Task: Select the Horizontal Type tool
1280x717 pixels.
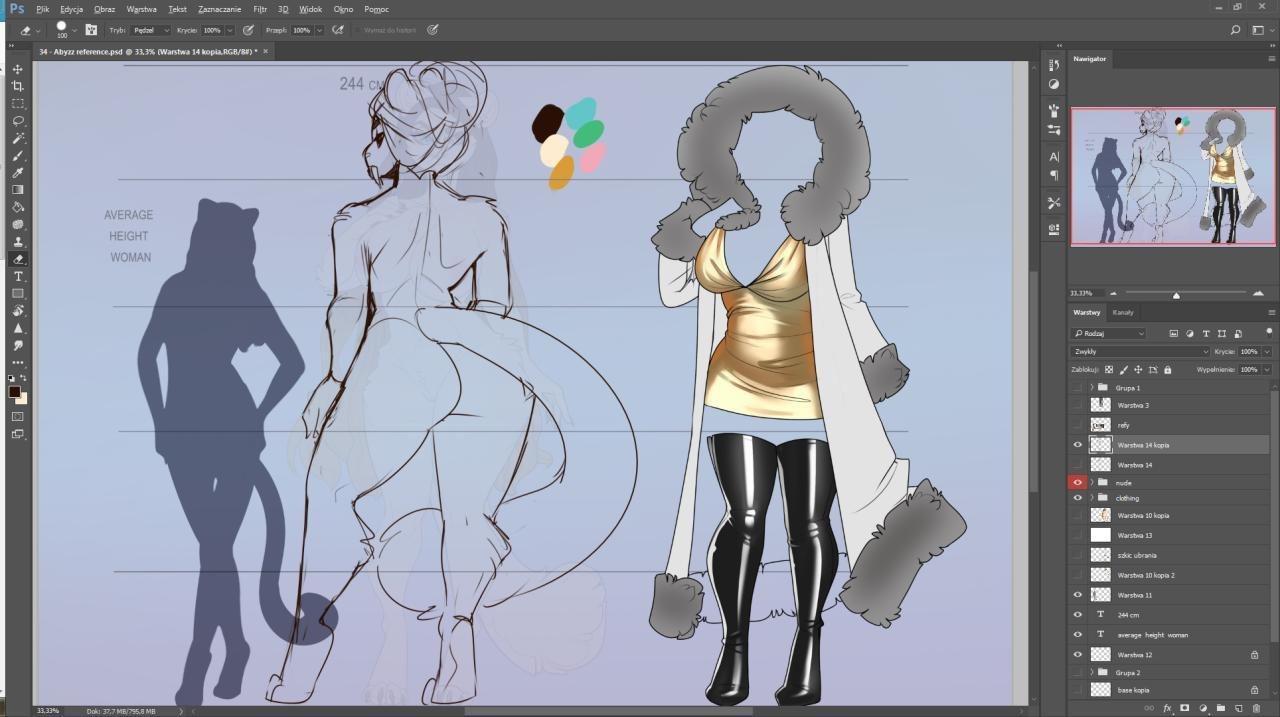Action: (x=18, y=276)
